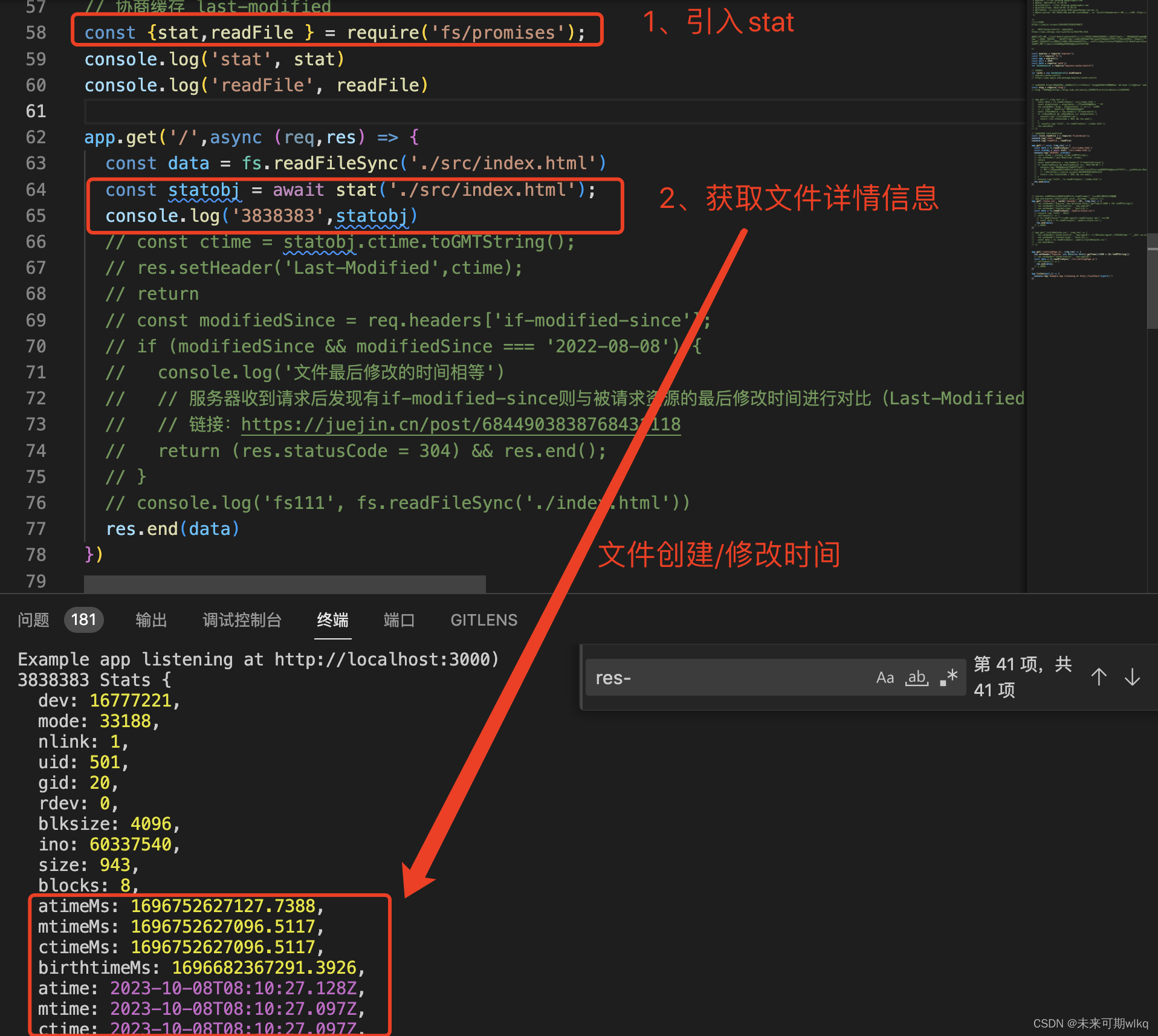
Task: Click 'fs/promises' string on line 58
Action: [498, 33]
